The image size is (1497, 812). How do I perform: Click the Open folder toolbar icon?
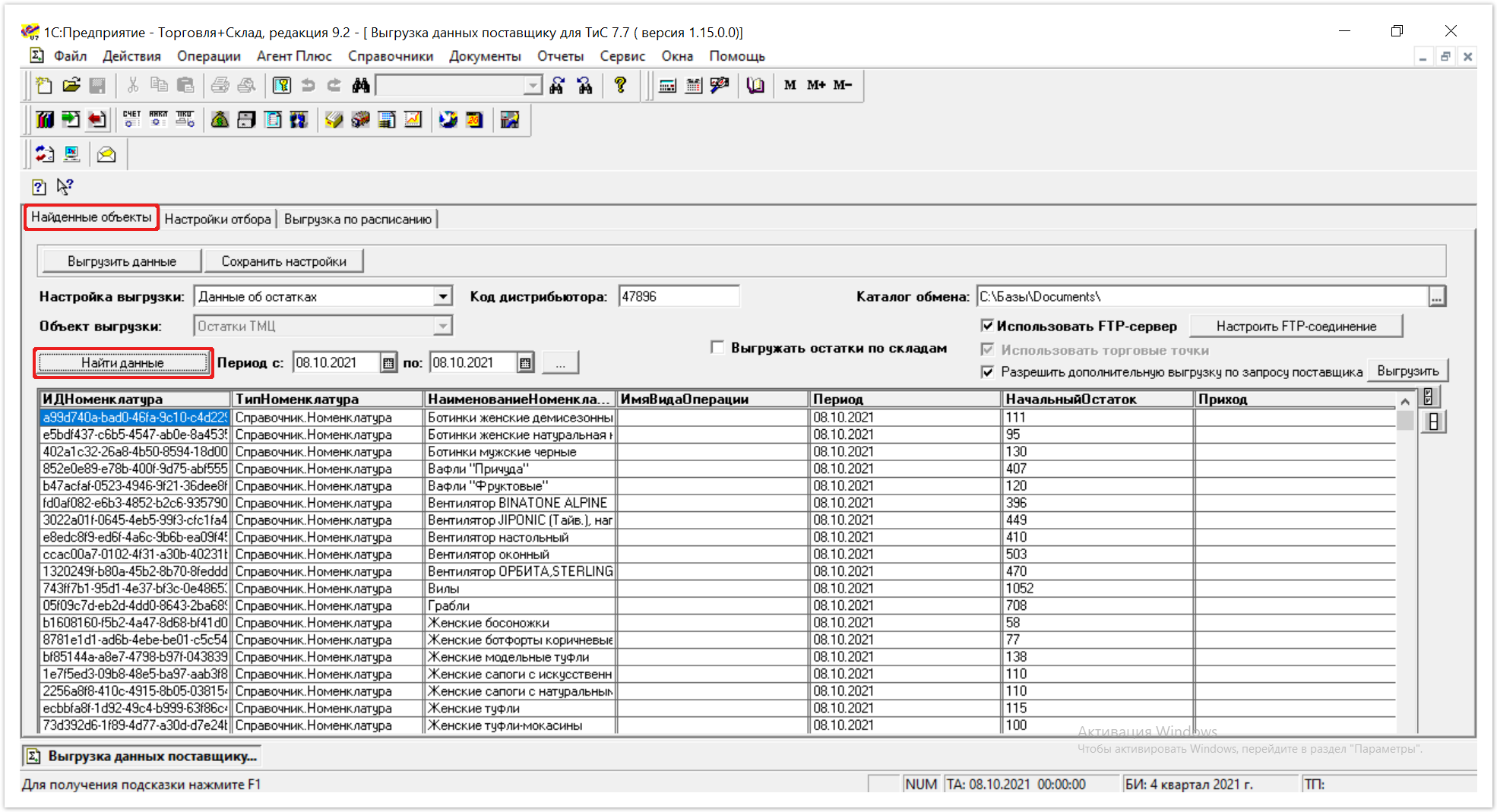click(71, 85)
